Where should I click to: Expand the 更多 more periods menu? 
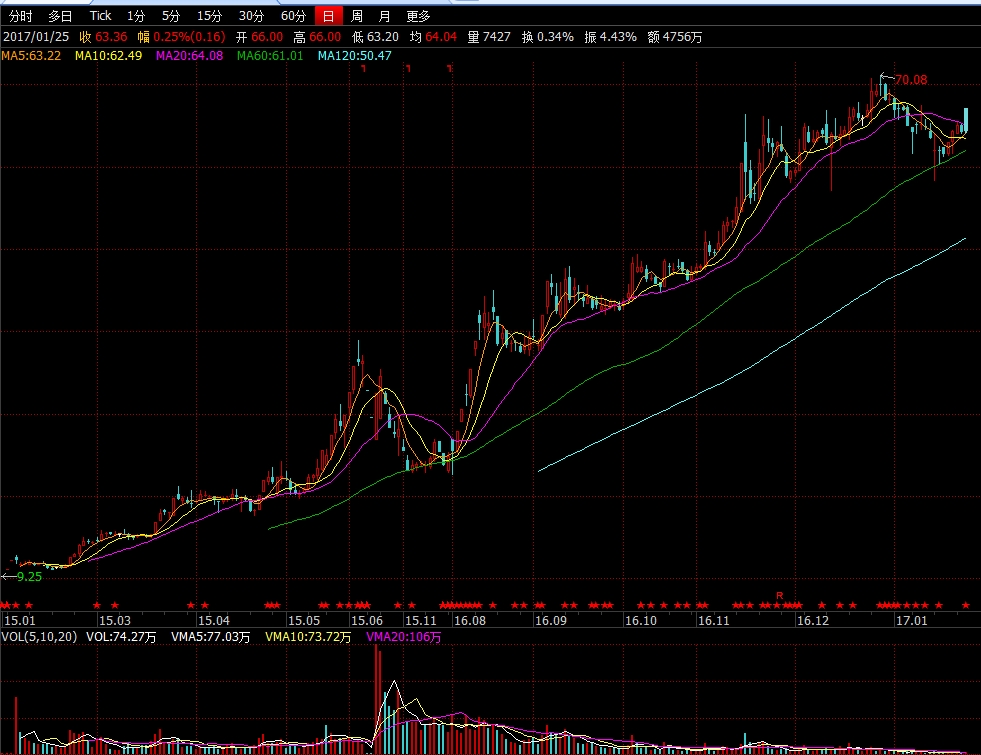coord(419,16)
